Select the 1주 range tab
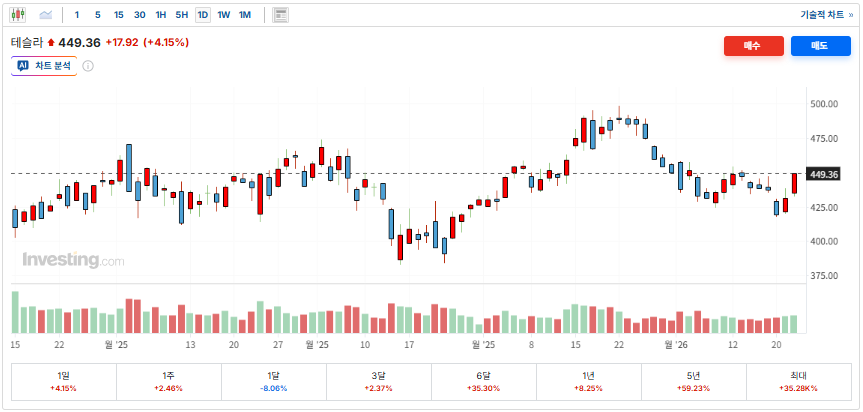Screen dimensions: 863x412 169,381
